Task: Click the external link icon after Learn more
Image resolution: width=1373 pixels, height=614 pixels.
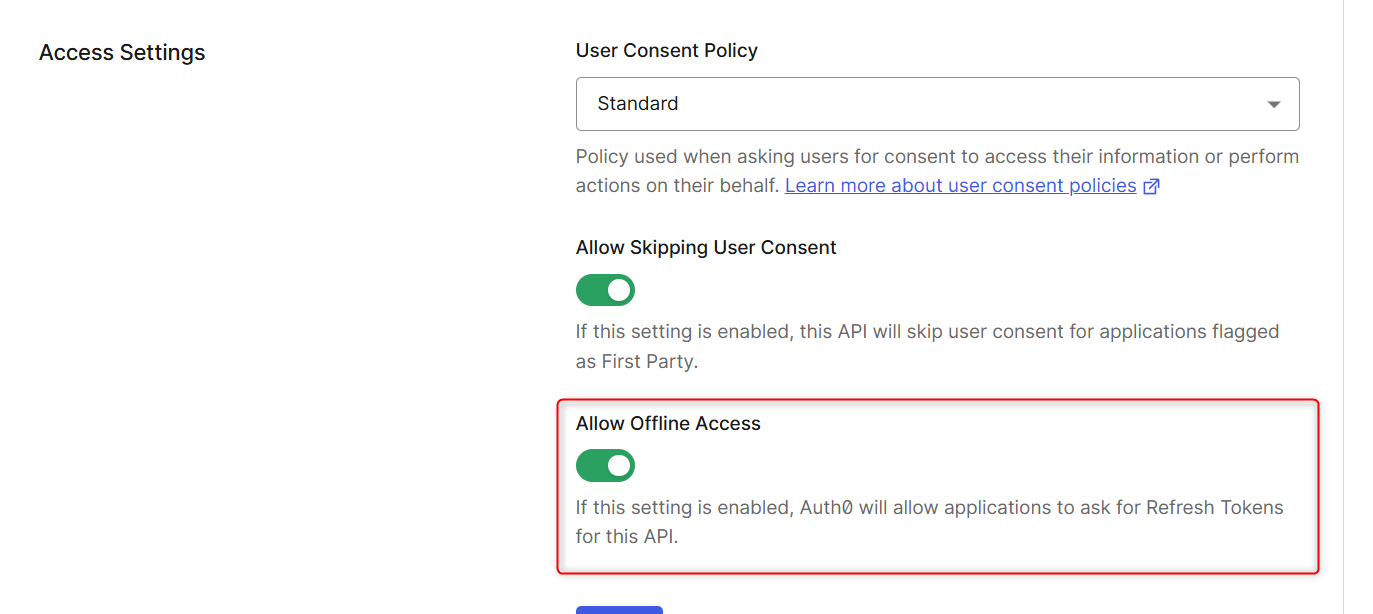Action: (x=1151, y=187)
